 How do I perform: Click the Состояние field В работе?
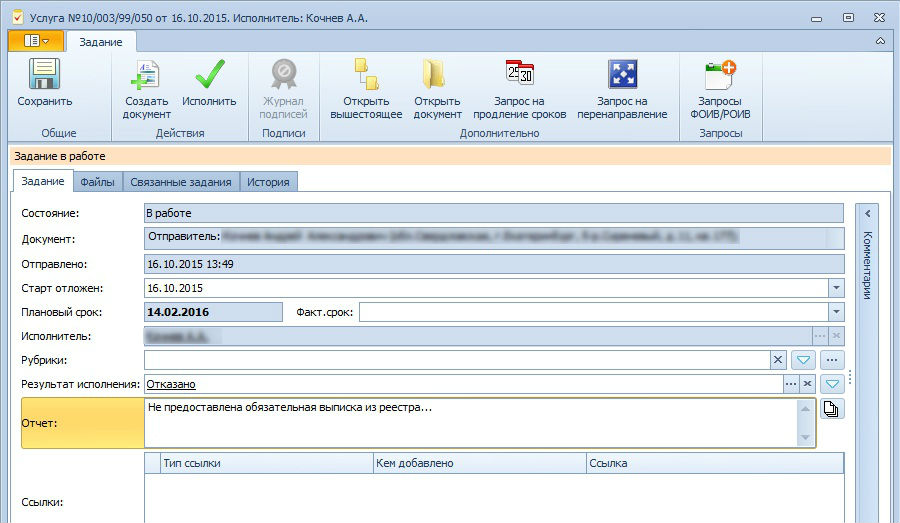click(494, 213)
